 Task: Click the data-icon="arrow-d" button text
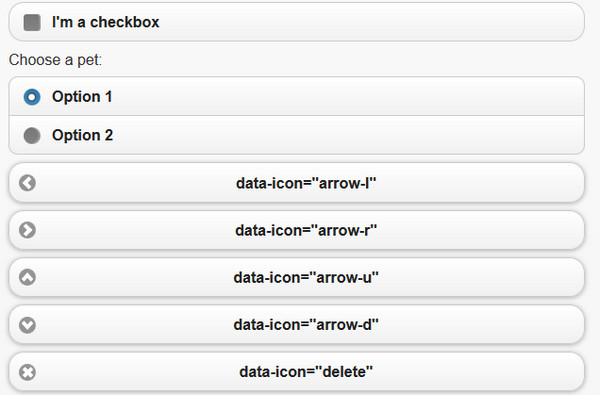[306, 325]
